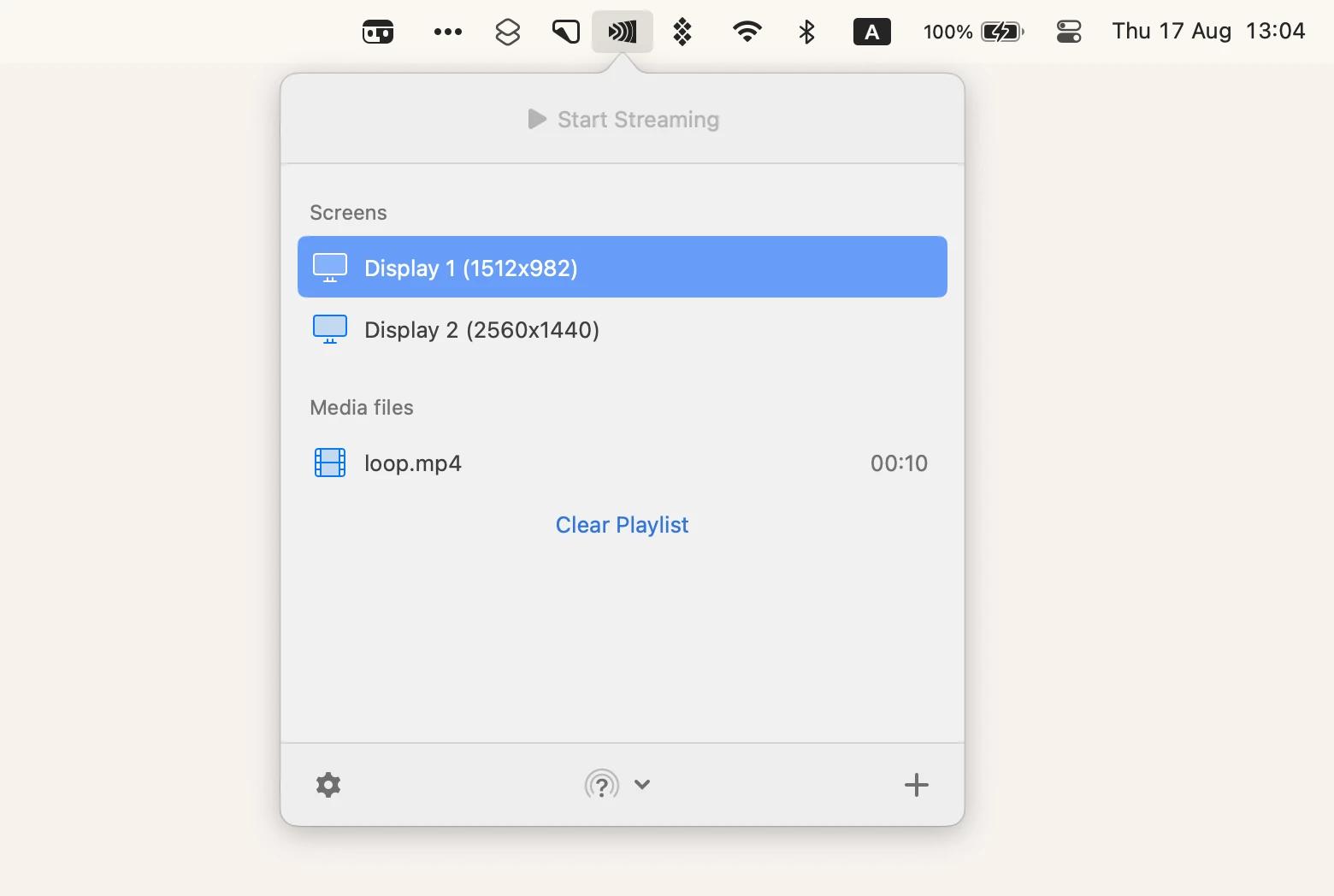Choose the loop.mp4 media file
Image resolution: width=1334 pixels, height=896 pixels.
click(x=623, y=463)
